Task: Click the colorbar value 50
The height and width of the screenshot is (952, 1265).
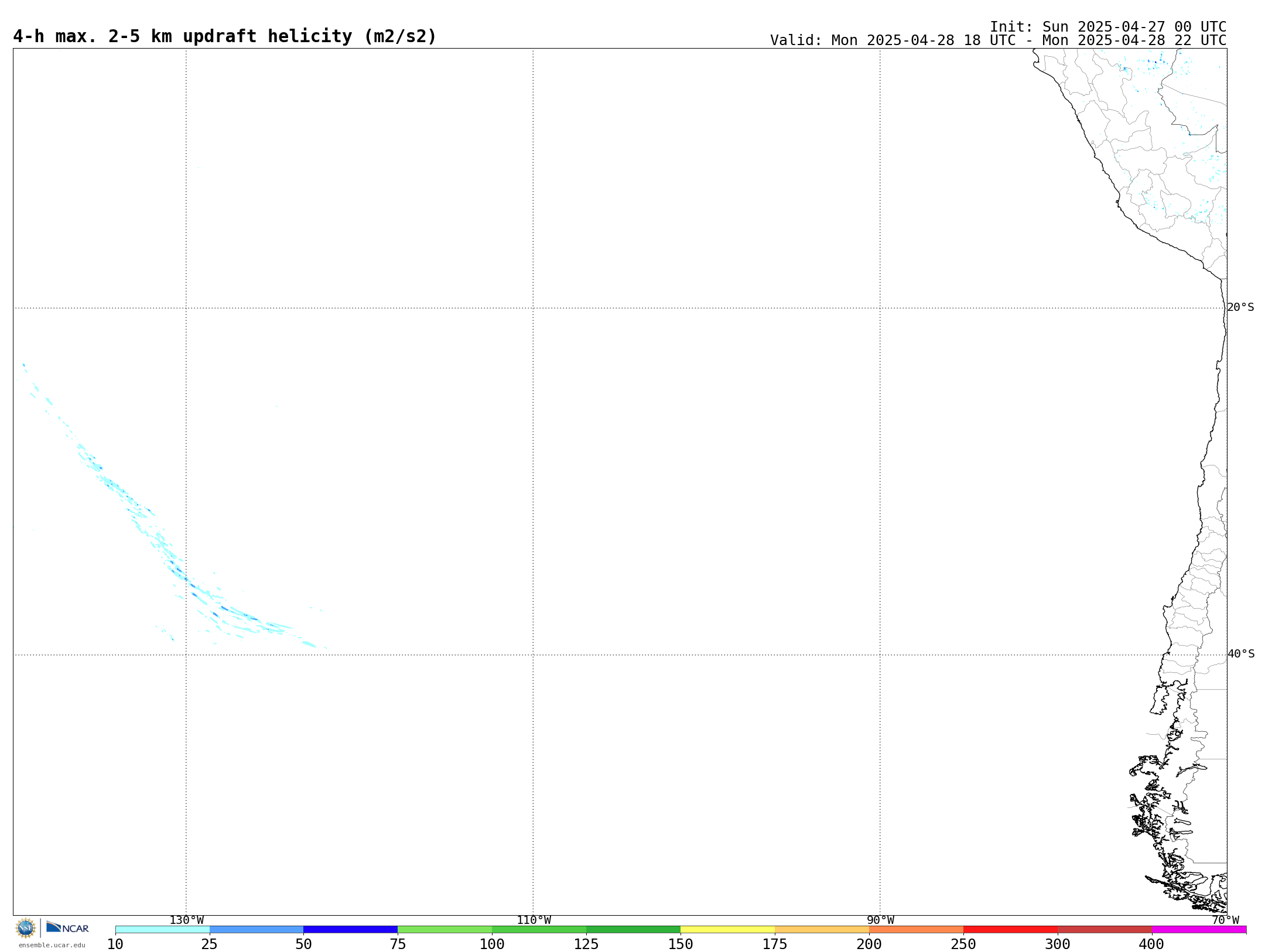Action: pyautogui.click(x=303, y=944)
